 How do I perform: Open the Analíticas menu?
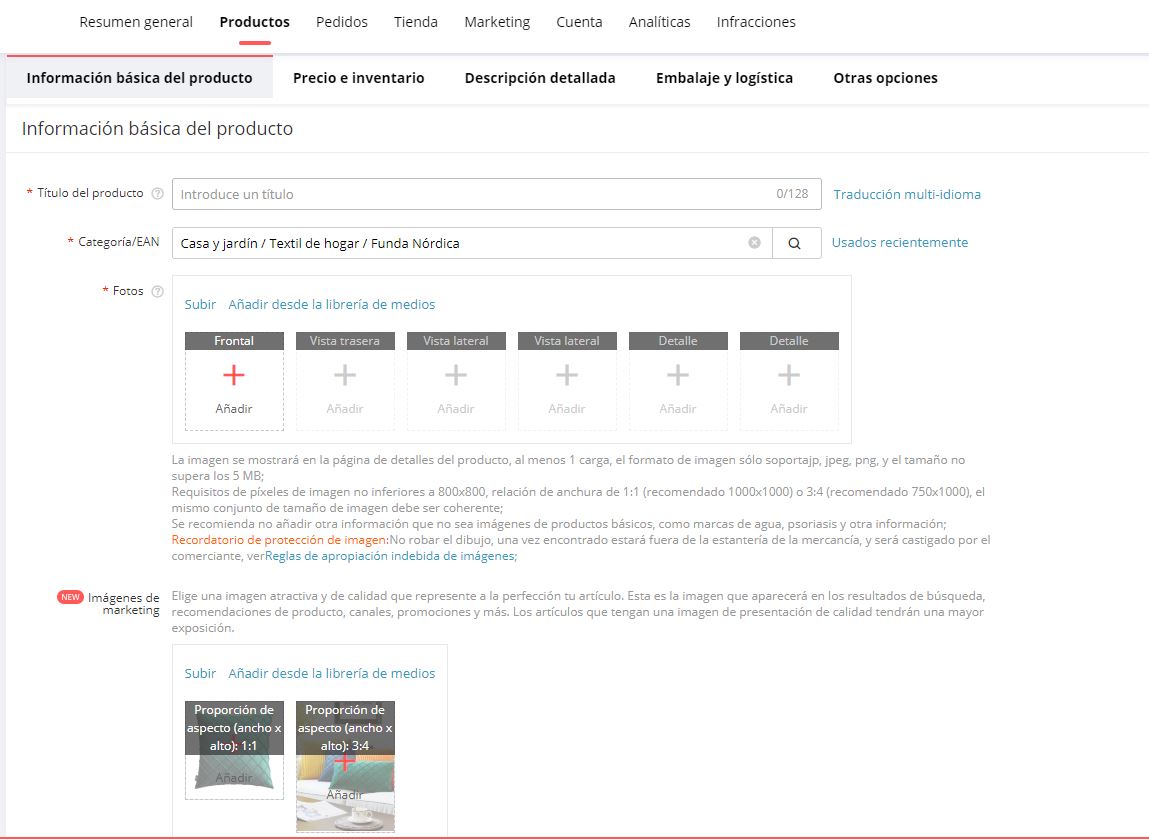[660, 22]
